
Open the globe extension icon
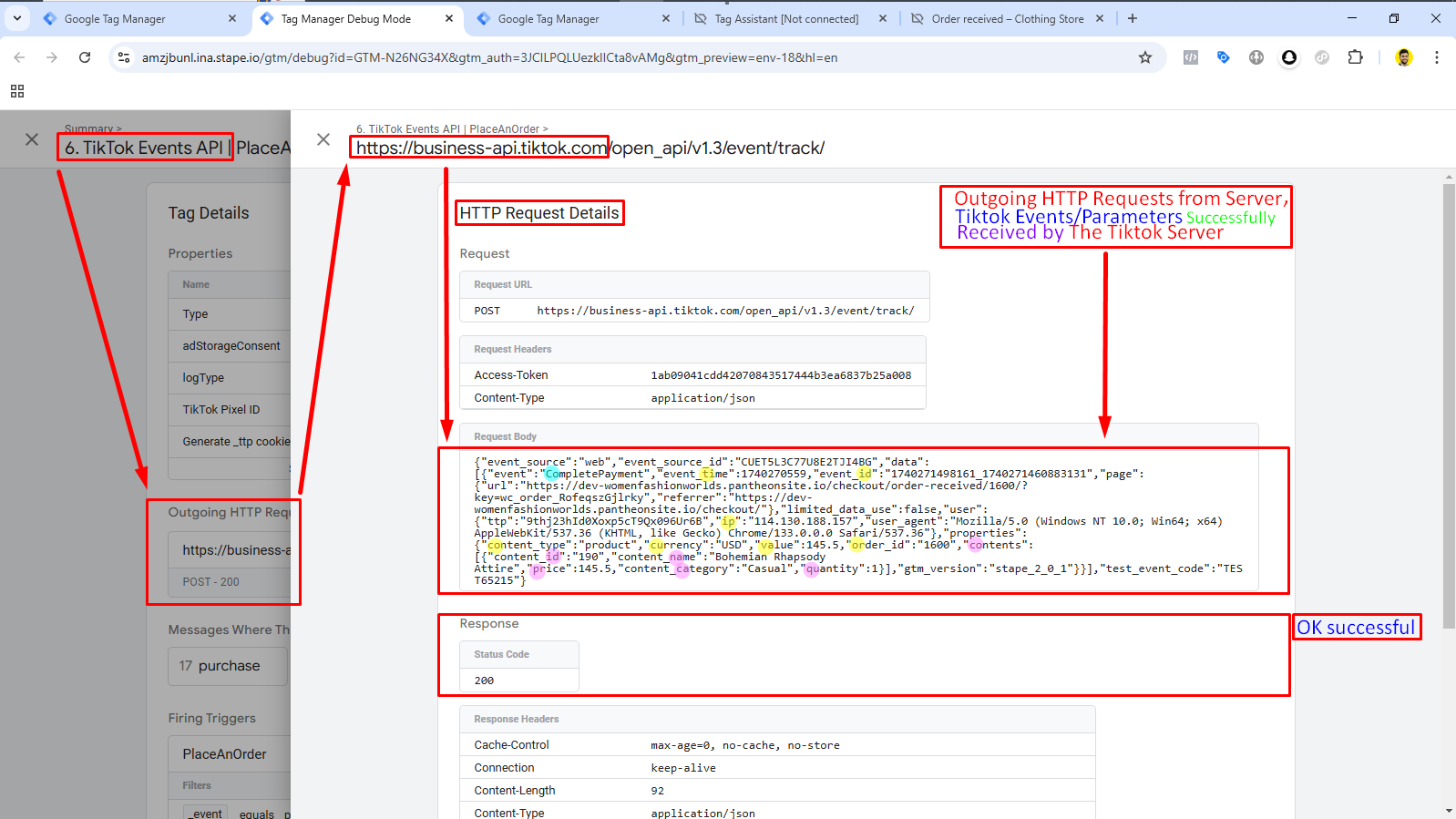click(1256, 57)
